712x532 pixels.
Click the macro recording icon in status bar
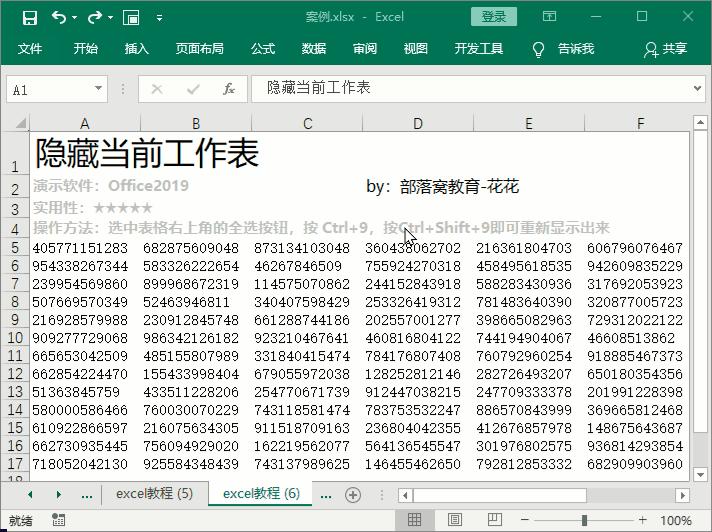click(59, 520)
